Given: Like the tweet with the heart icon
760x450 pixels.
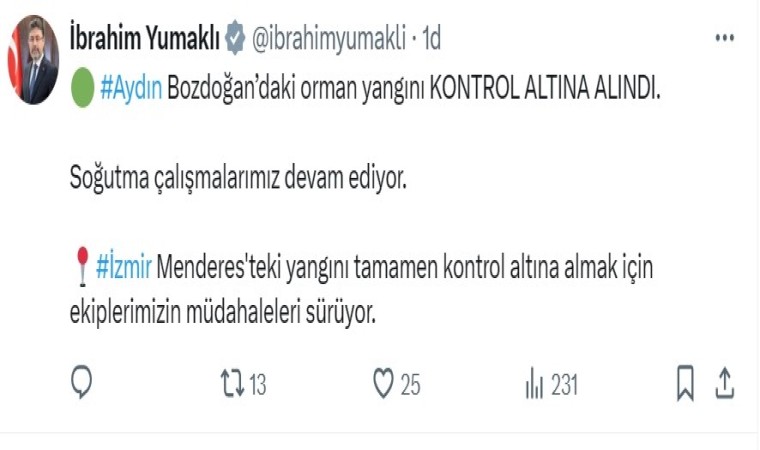Looking at the screenshot, I should [383, 383].
